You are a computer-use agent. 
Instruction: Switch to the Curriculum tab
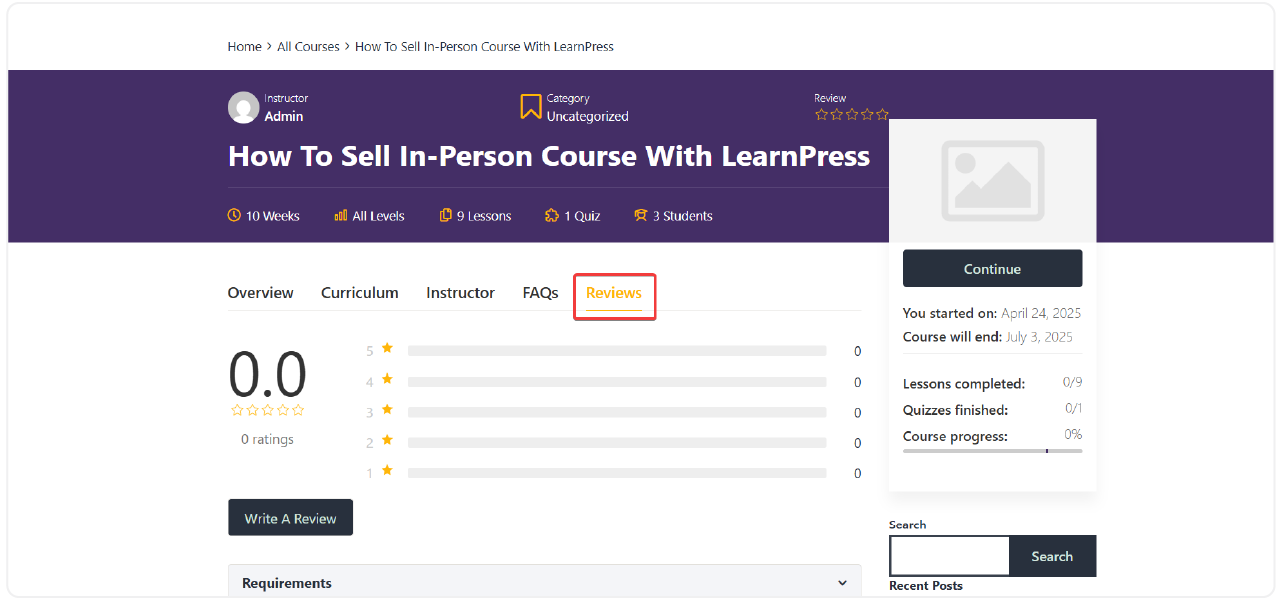[359, 292]
